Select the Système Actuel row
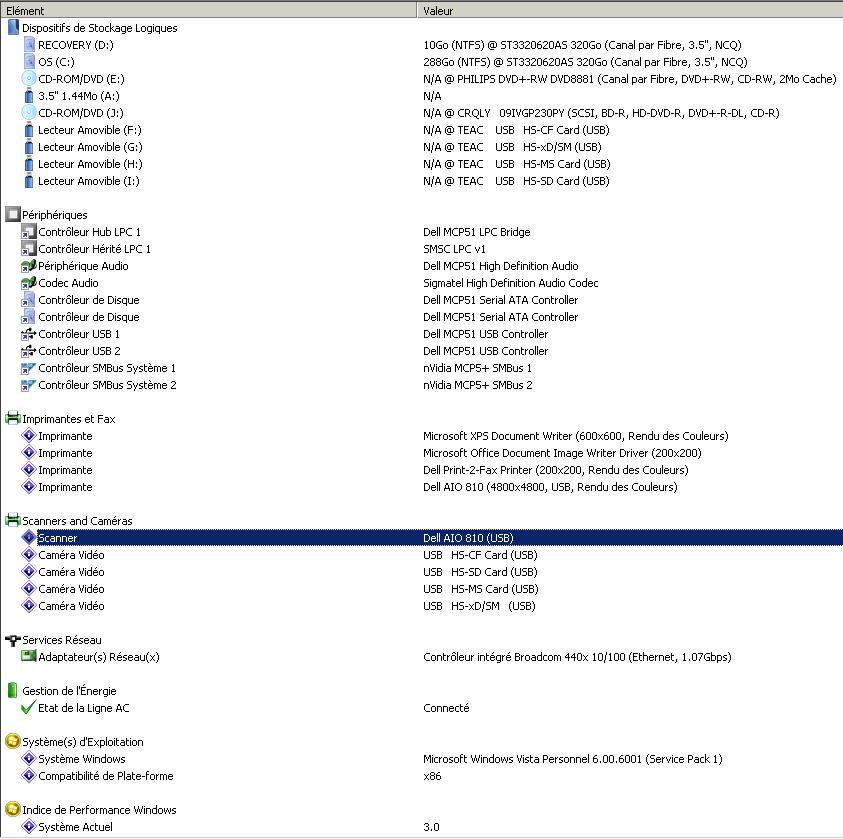This screenshot has width=843, height=839. coord(422,827)
